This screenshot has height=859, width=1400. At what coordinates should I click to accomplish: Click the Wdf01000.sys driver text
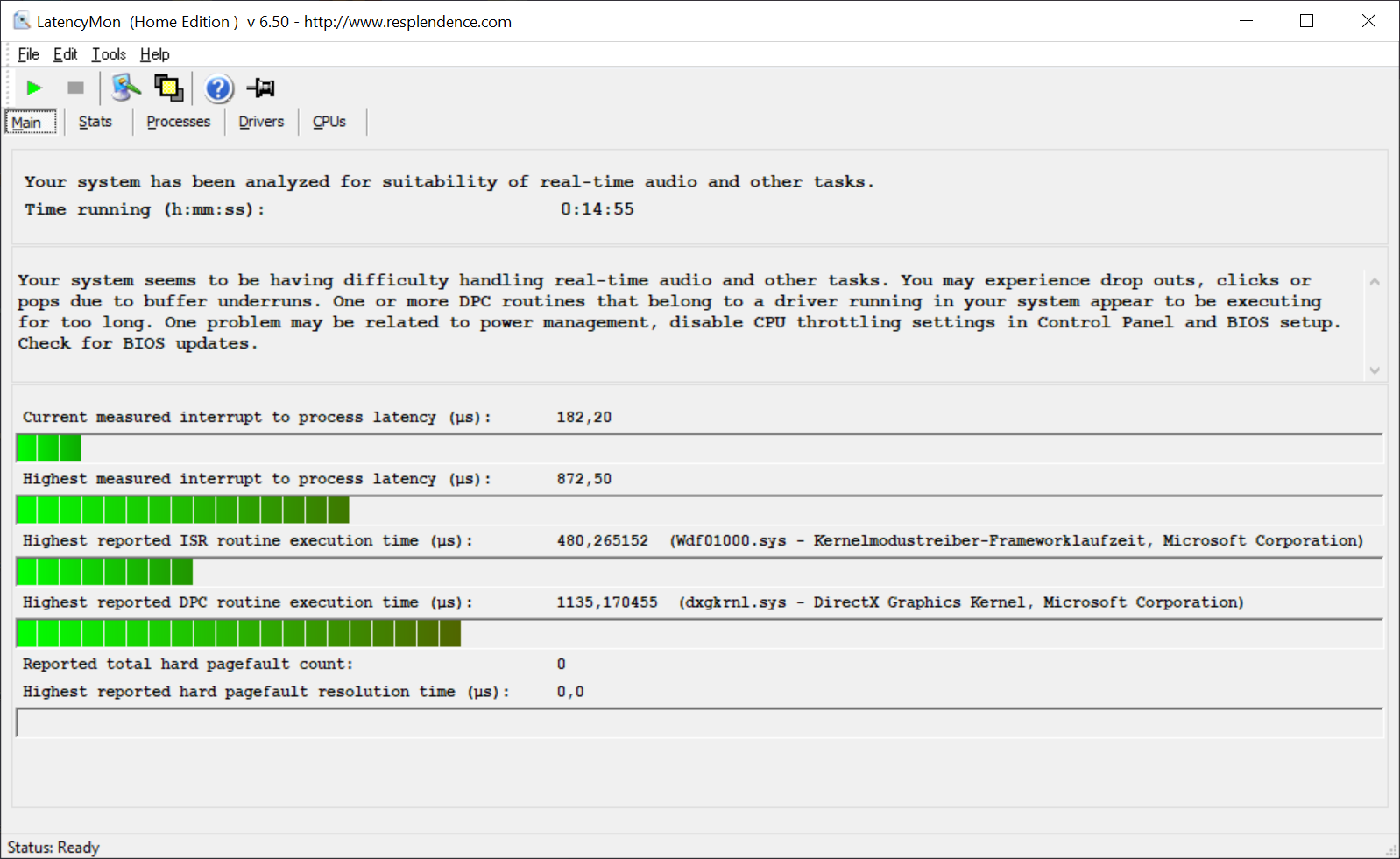pyautogui.click(x=1016, y=540)
